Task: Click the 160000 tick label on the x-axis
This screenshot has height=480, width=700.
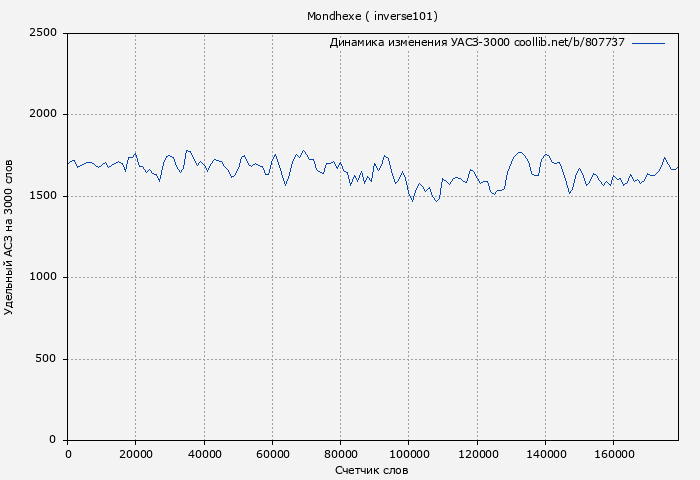Action: coord(613,454)
